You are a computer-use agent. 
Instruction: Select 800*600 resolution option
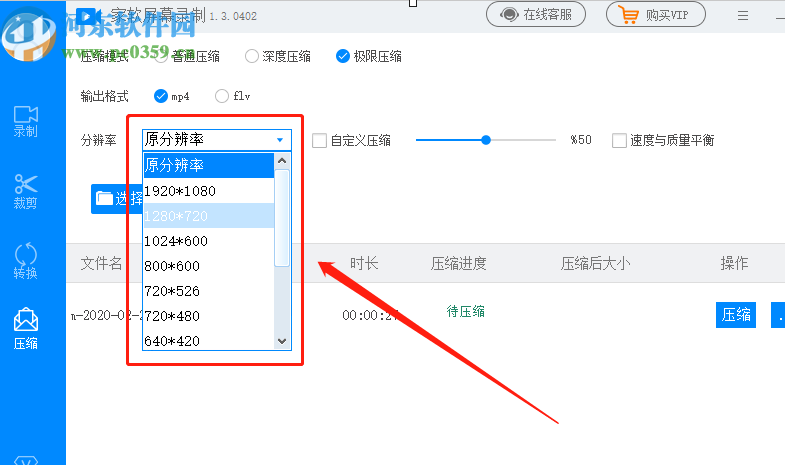[209, 266]
